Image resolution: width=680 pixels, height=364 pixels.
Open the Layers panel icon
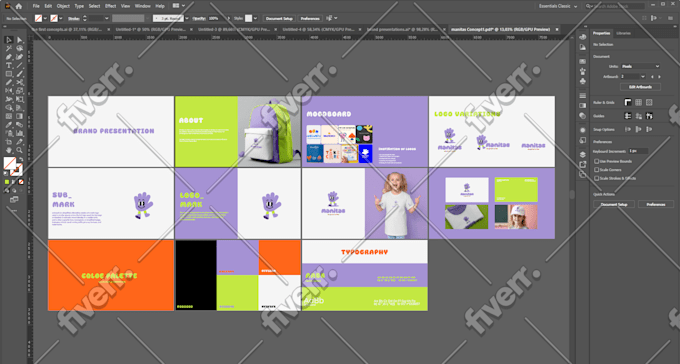click(x=582, y=154)
